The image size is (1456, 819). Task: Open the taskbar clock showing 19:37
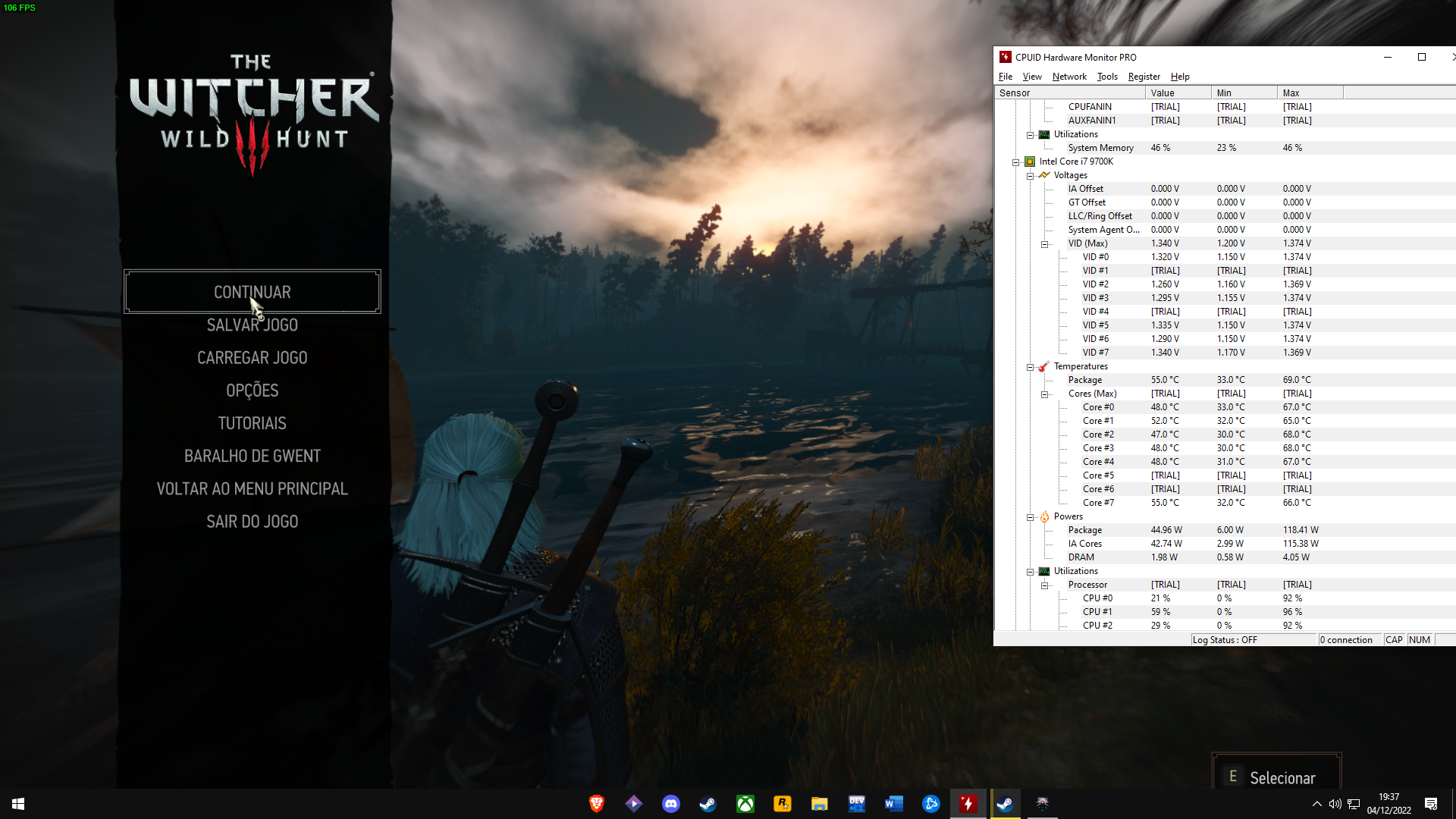pyautogui.click(x=1389, y=804)
